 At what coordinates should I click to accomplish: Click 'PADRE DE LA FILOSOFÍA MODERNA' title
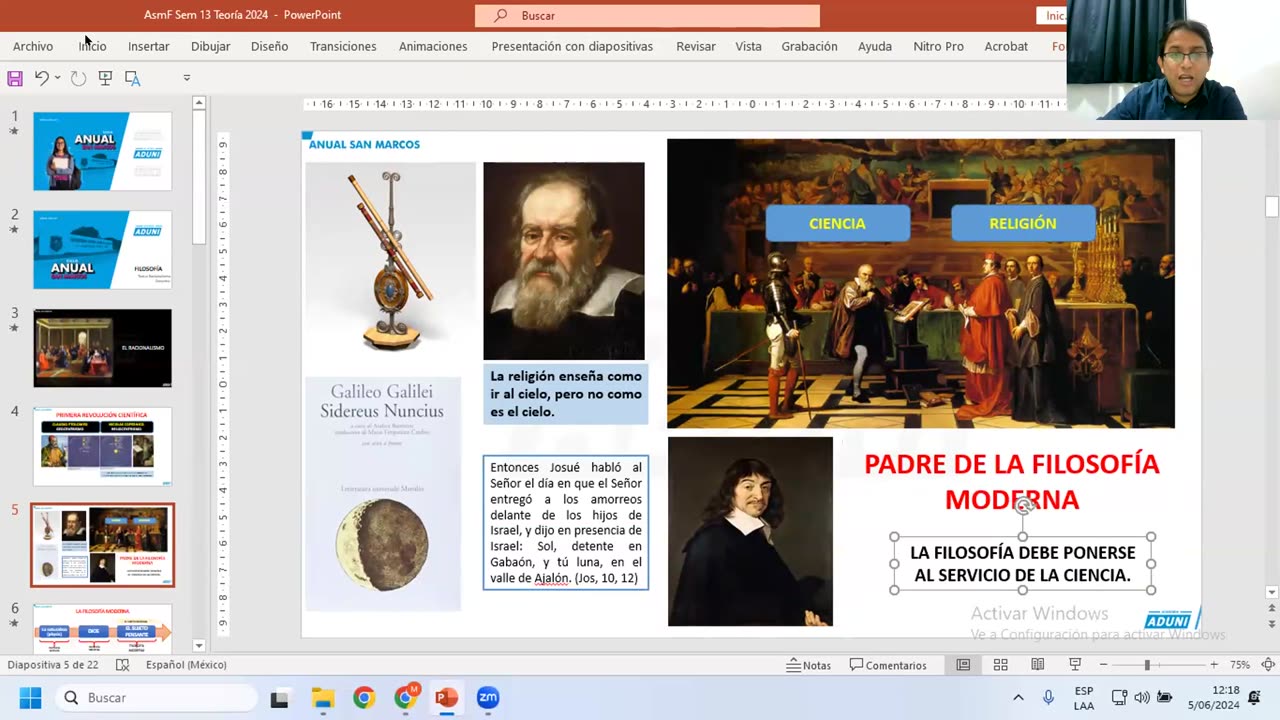pos(1012,481)
